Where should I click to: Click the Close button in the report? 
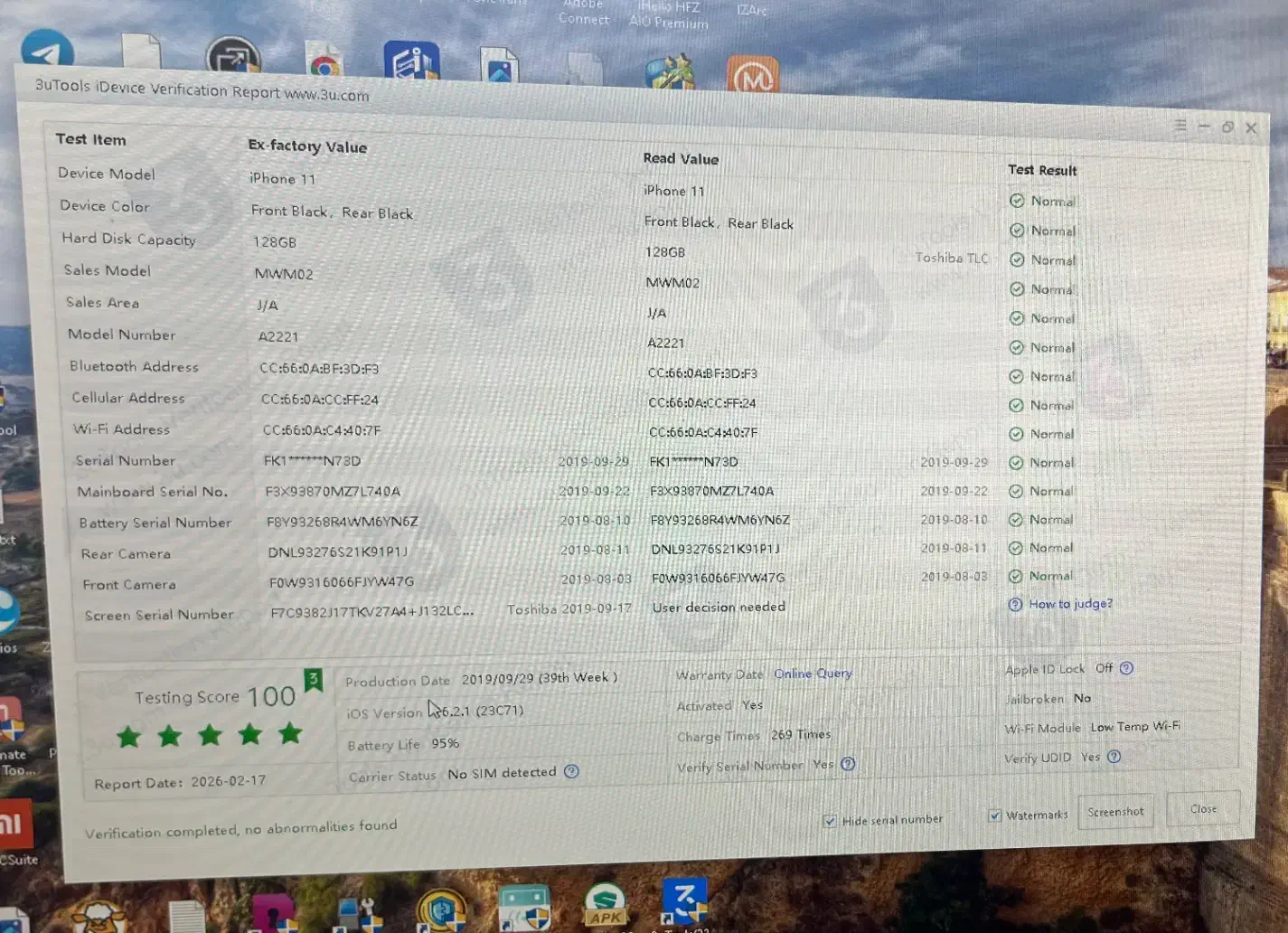[1203, 809]
